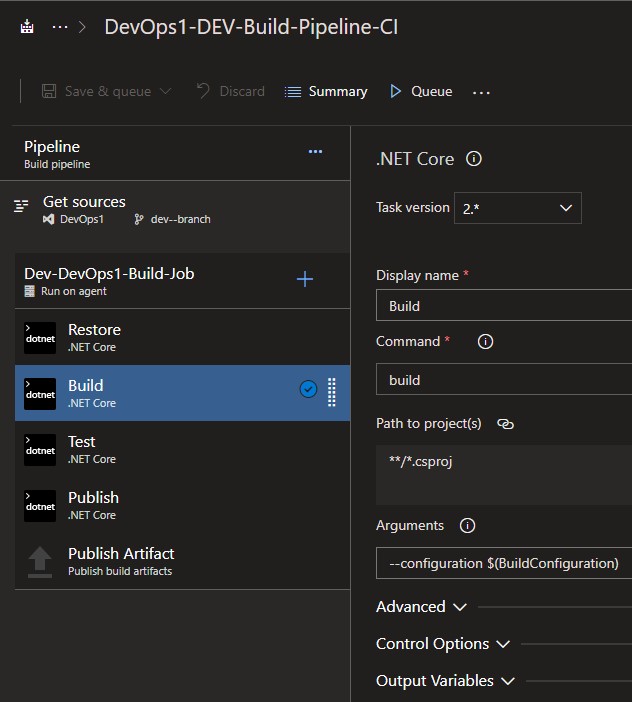Open the Pipeline more options menu
Screen dimensions: 632x702
coord(316,152)
